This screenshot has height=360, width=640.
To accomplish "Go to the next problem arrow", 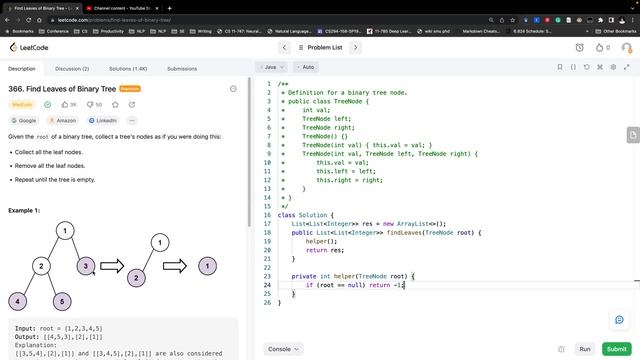I will [x=356, y=48].
